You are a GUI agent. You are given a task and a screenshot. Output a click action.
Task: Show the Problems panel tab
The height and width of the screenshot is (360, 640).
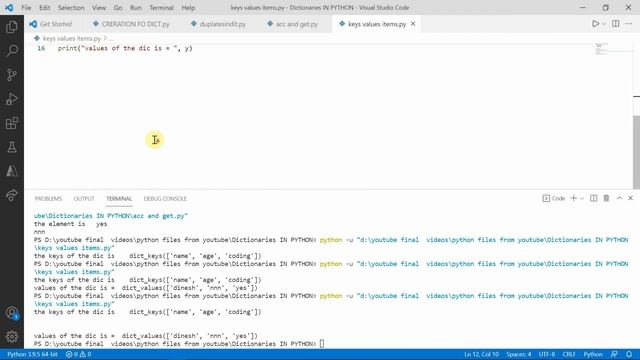[x=48, y=199]
